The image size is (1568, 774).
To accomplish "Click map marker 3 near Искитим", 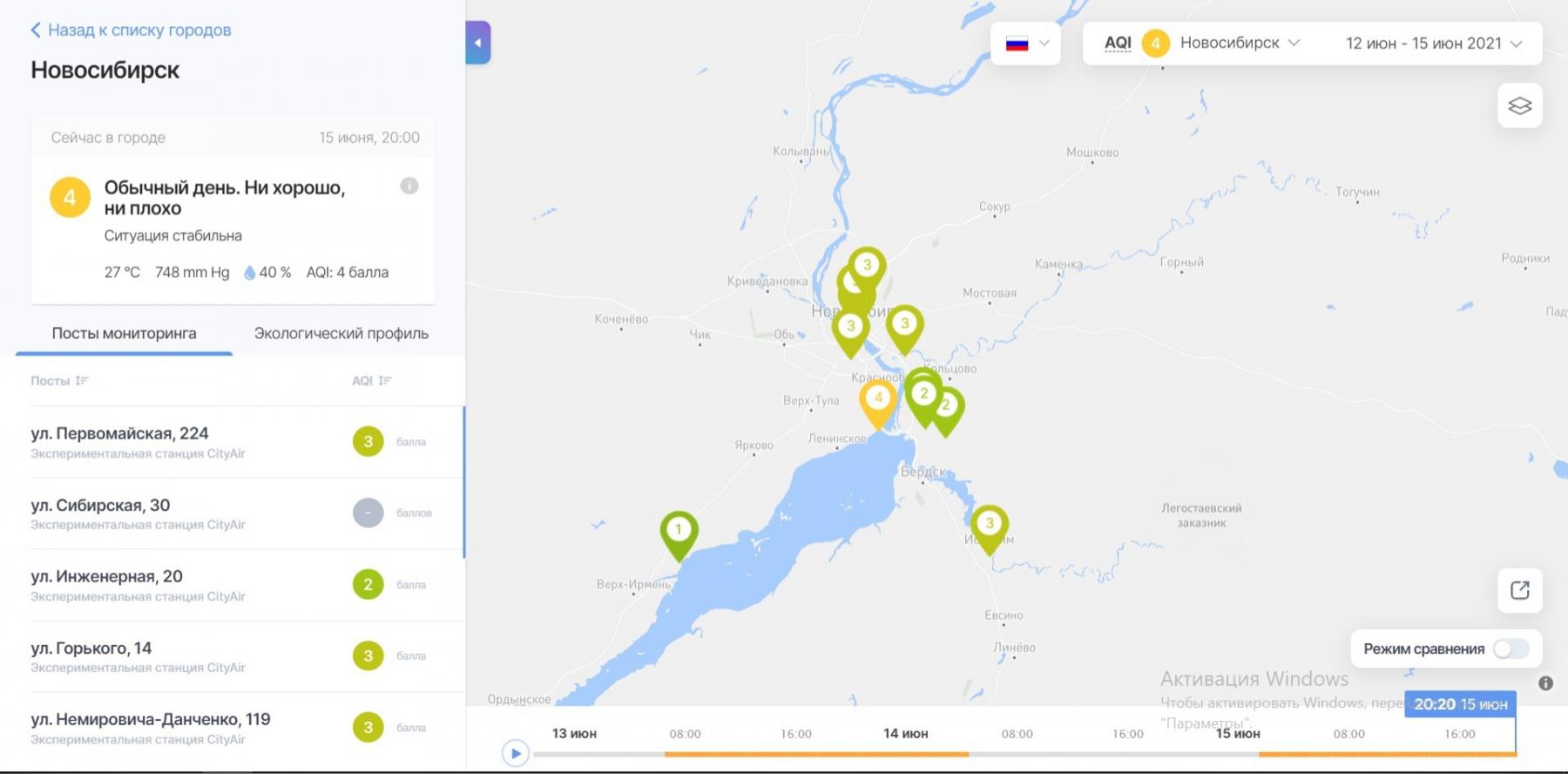I will point(990,529).
